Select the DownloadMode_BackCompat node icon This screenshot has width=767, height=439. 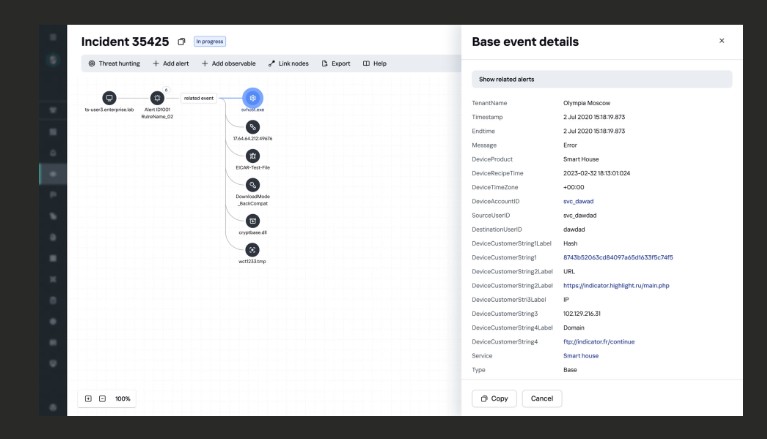253,185
